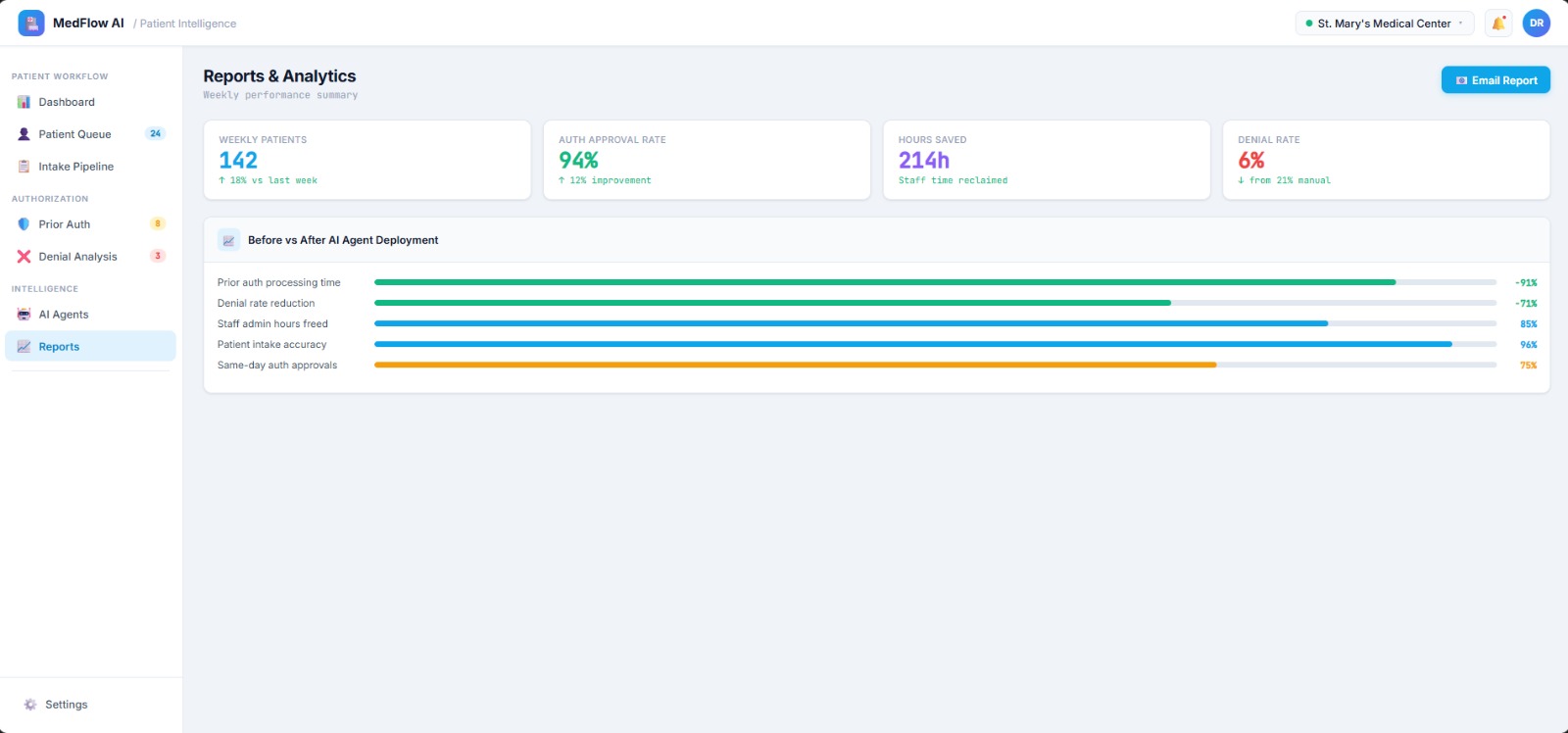Screen dimensions: 1568x733
Task: Click the AI Agents robot icon
Action: tap(24, 315)
